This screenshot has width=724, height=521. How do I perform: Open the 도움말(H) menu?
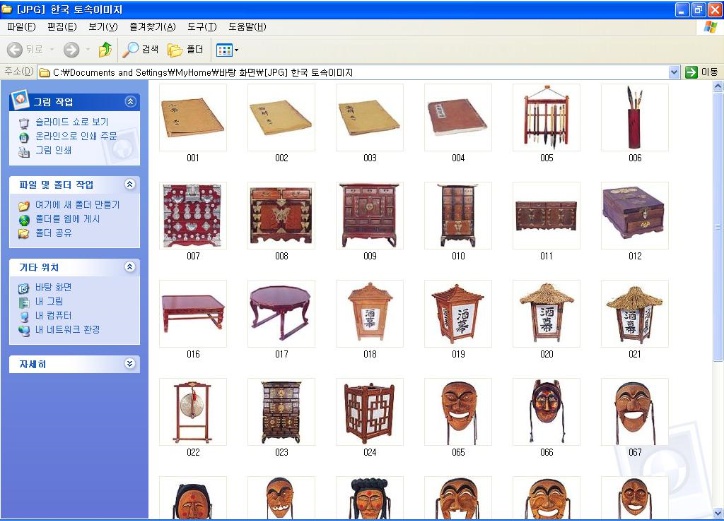tap(247, 27)
